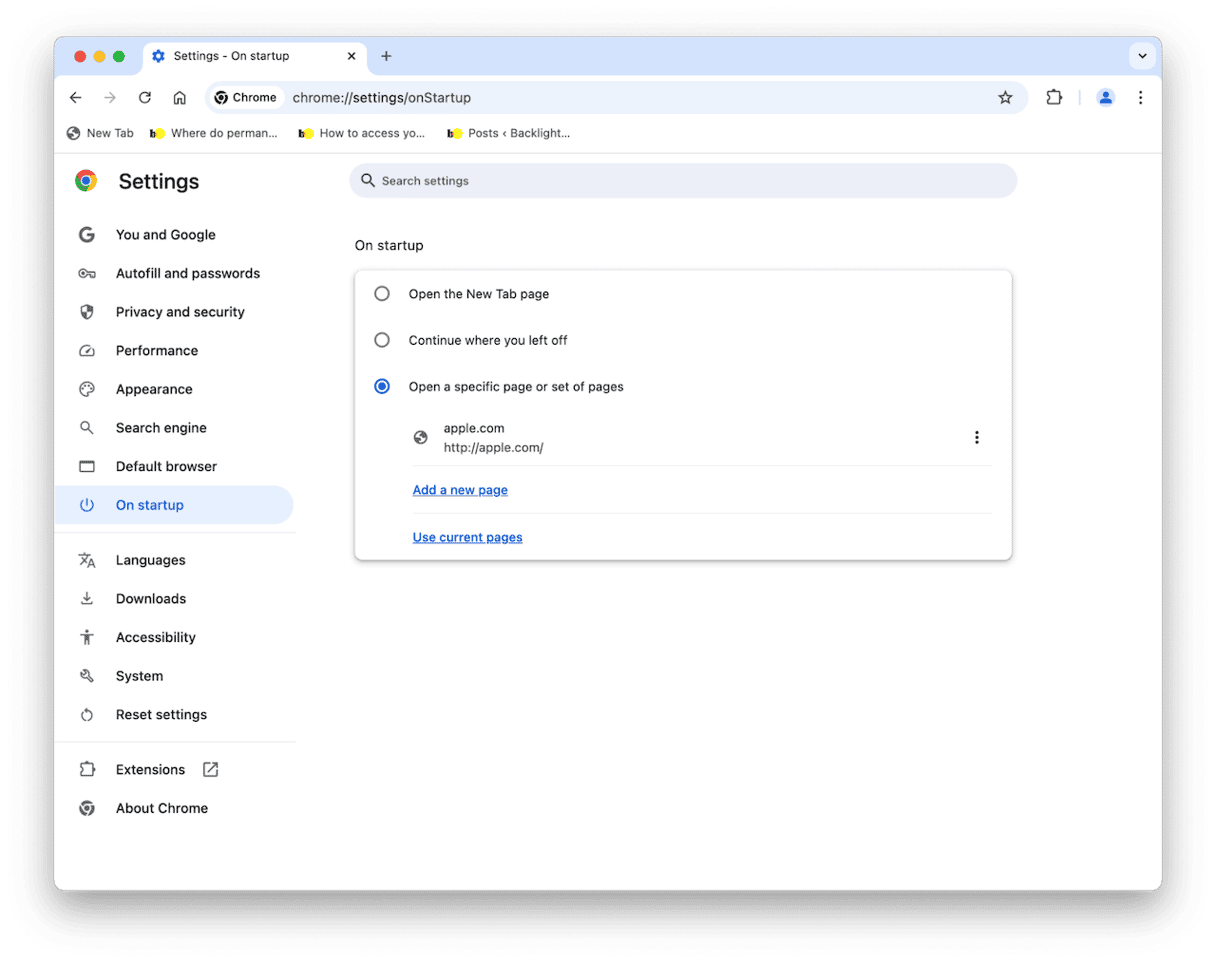Go to Search engine settings
Viewport: 1216px width, 962px height.
click(x=174, y=428)
